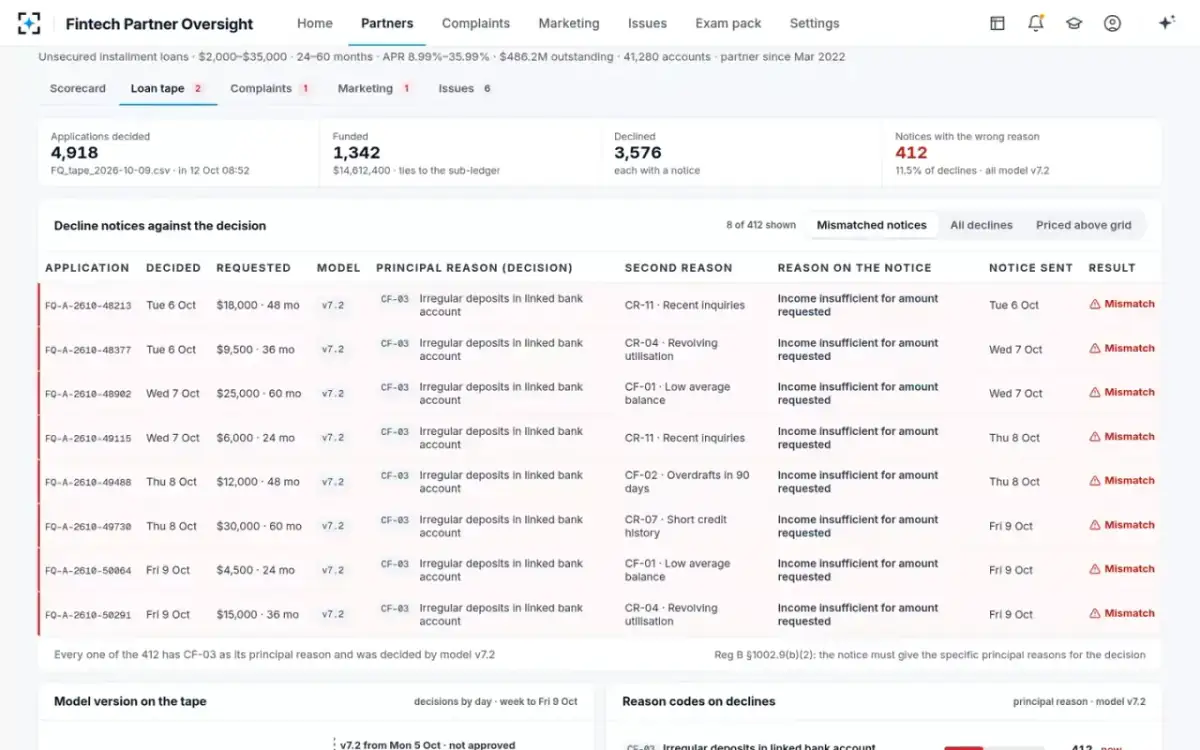1200x750 pixels.
Task: Click application ID FQ-A-2610-48902
Action: click(x=88, y=394)
